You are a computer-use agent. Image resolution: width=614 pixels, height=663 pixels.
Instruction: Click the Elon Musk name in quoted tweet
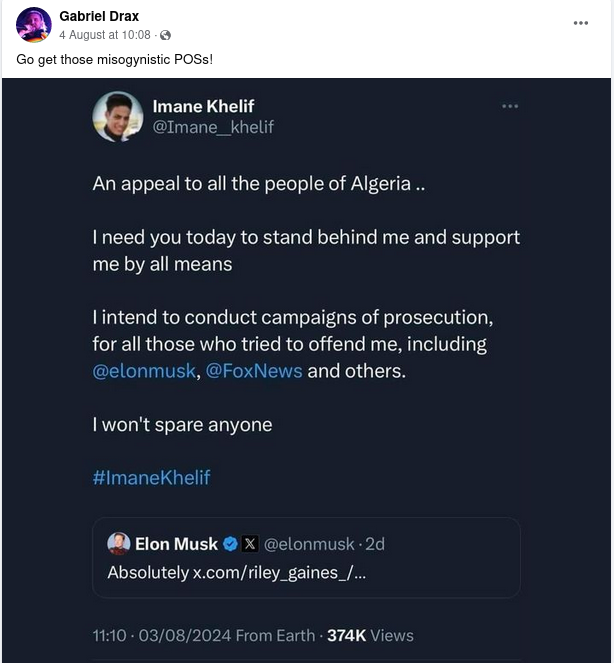(x=176, y=544)
